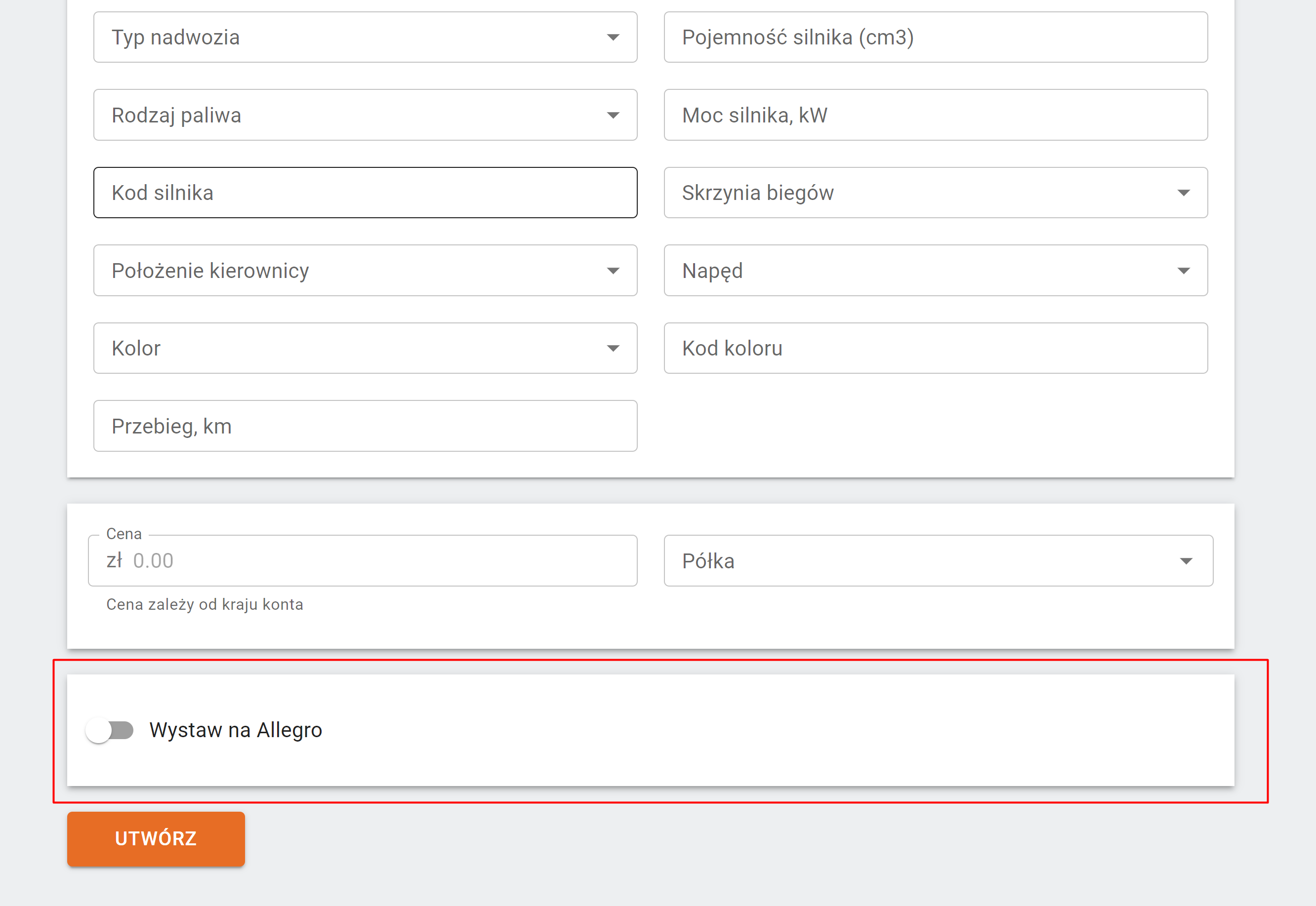Open the Skrzynia biegów dropdown
The width and height of the screenshot is (1316, 906).
pyautogui.click(x=935, y=193)
